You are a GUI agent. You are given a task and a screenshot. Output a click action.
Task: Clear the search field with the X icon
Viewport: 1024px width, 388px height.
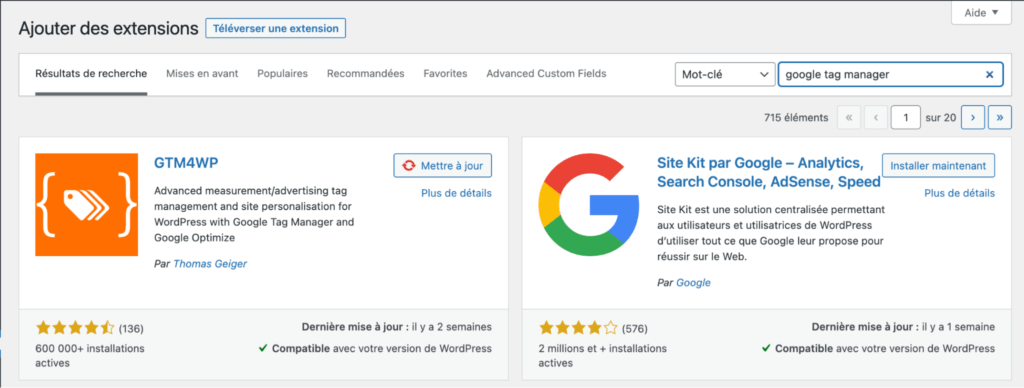pos(989,74)
